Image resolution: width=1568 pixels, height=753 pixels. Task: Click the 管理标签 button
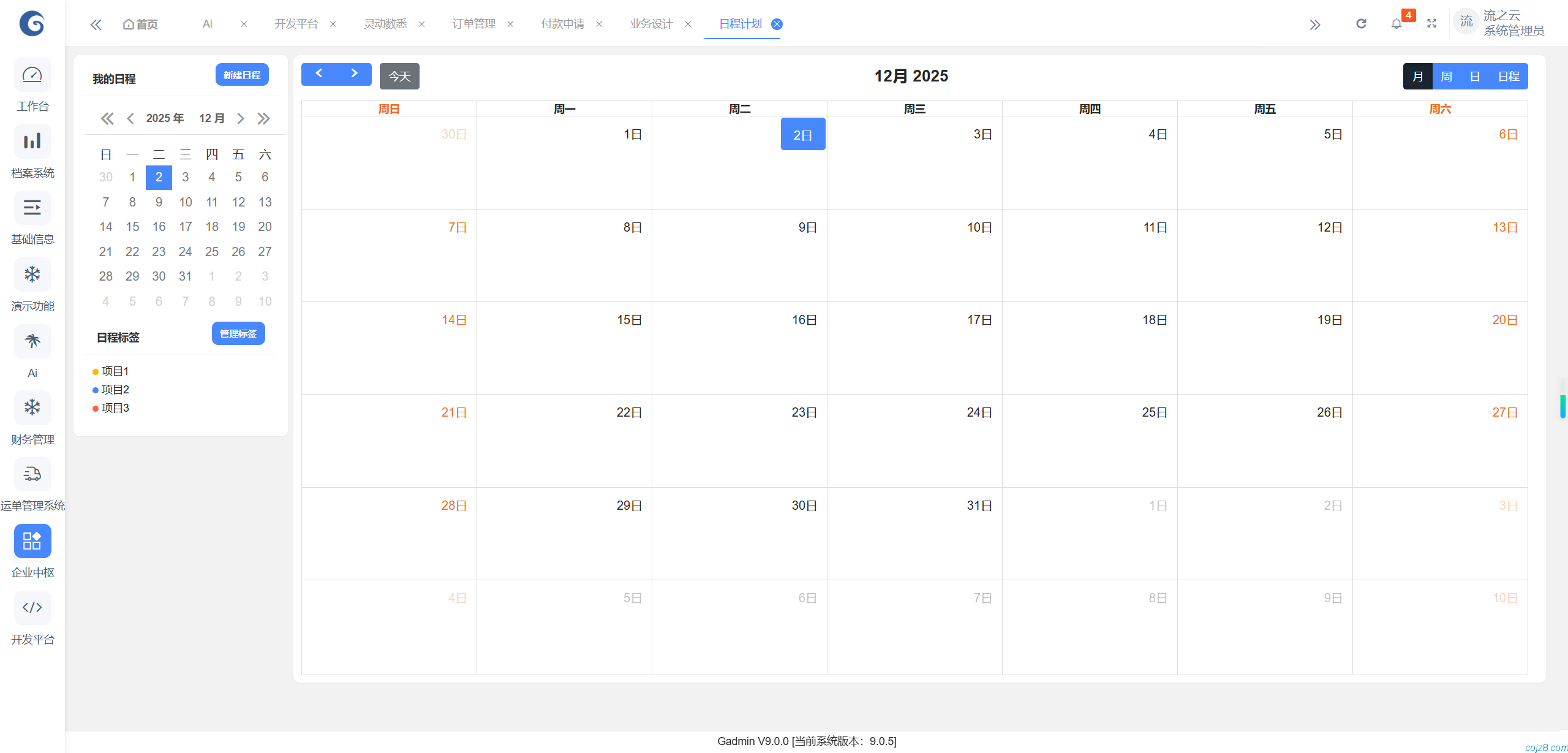[238, 333]
